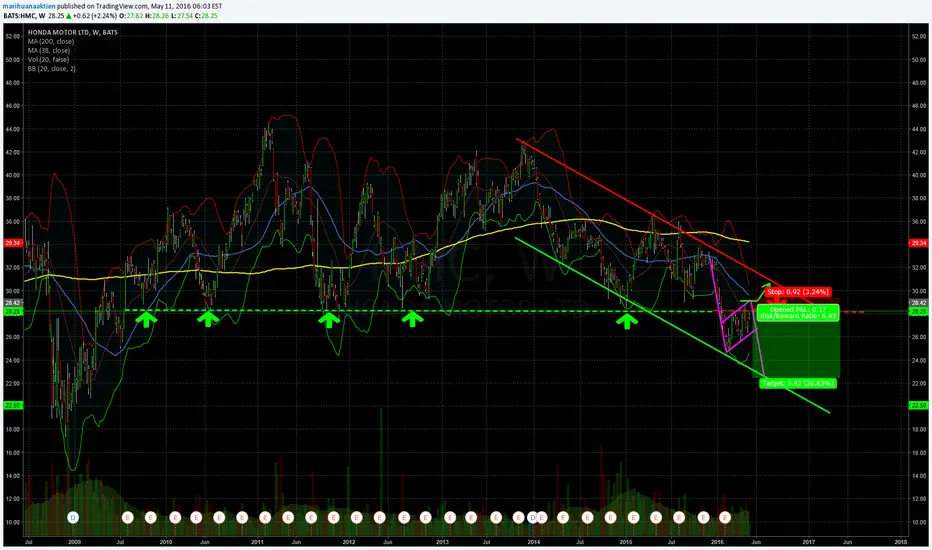Click the 2018 label on the time axis

point(901,542)
